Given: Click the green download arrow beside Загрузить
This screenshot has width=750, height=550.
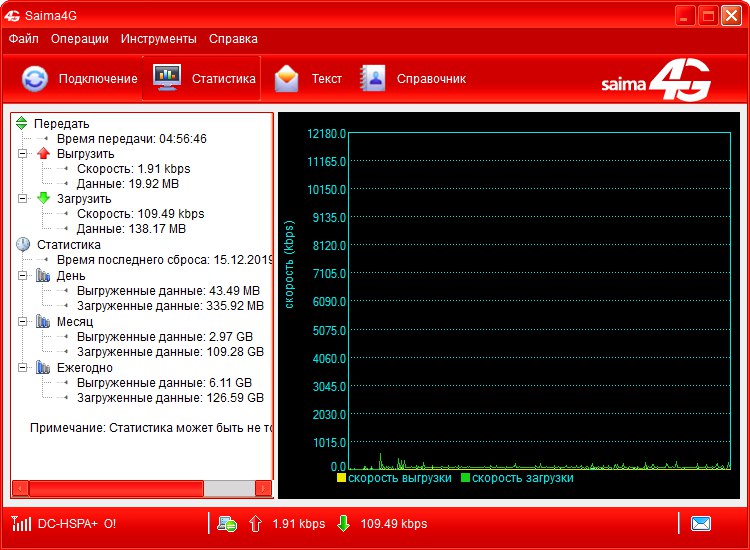Looking at the screenshot, I should click(44, 198).
